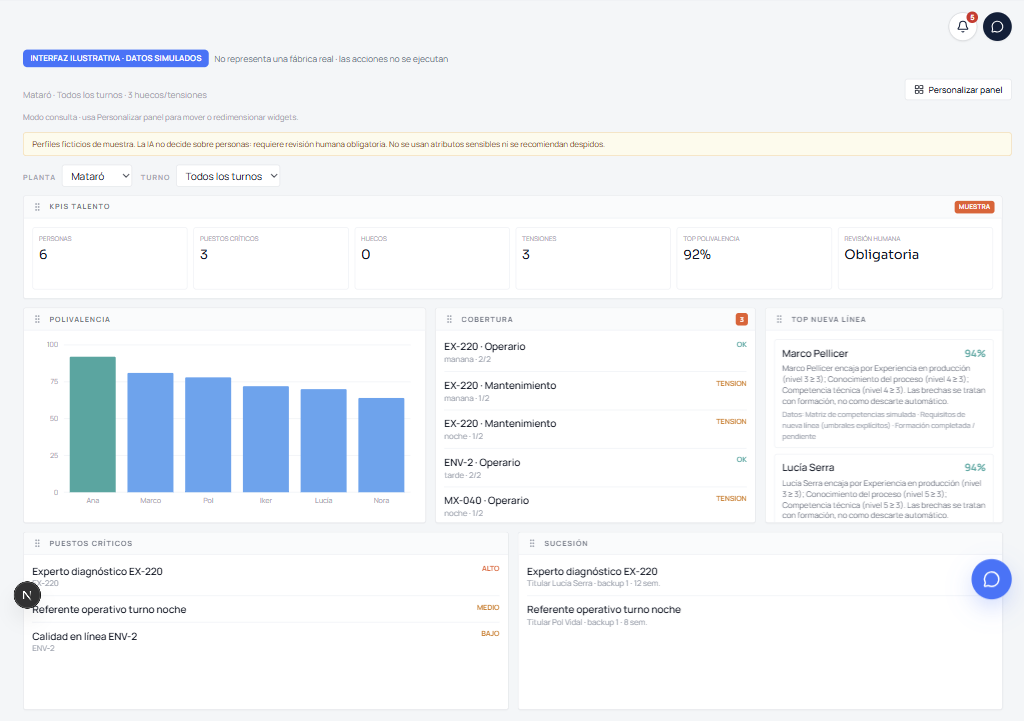Open Marco Pellicer's candidate card

pyautogui.click(x=884, y=394)
